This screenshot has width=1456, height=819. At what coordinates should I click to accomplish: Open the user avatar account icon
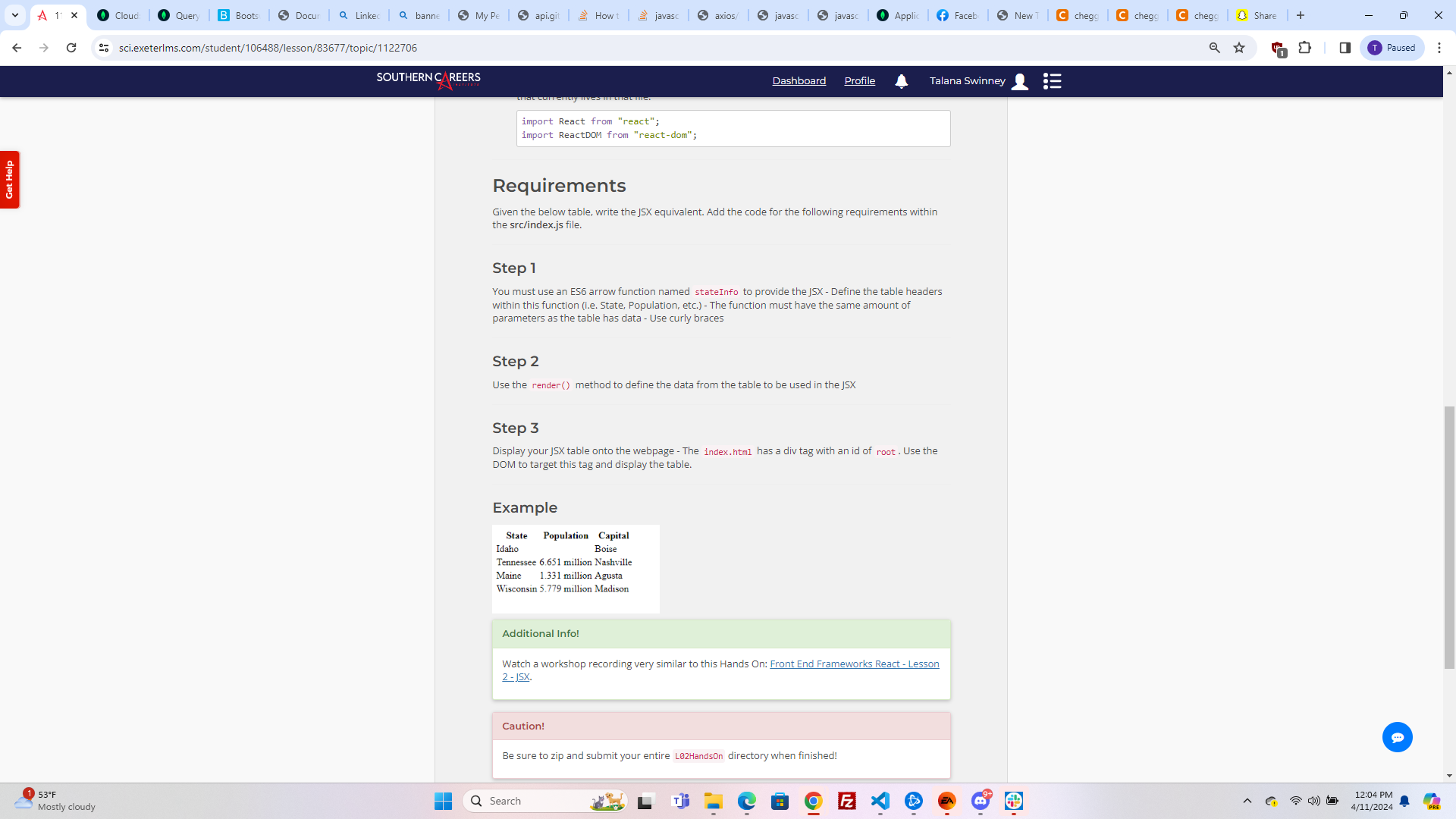tap(1019, 81)
